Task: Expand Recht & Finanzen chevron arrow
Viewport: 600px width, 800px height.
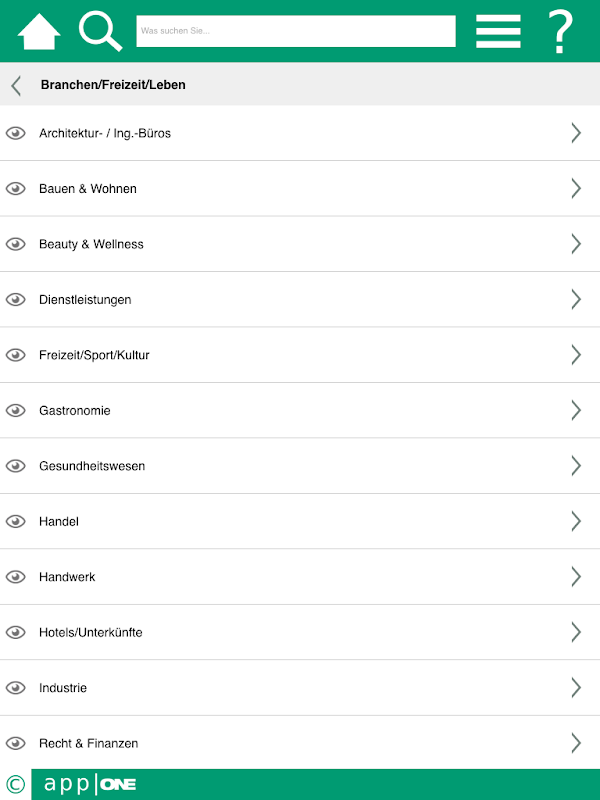Action: click(x=576, y=743)
